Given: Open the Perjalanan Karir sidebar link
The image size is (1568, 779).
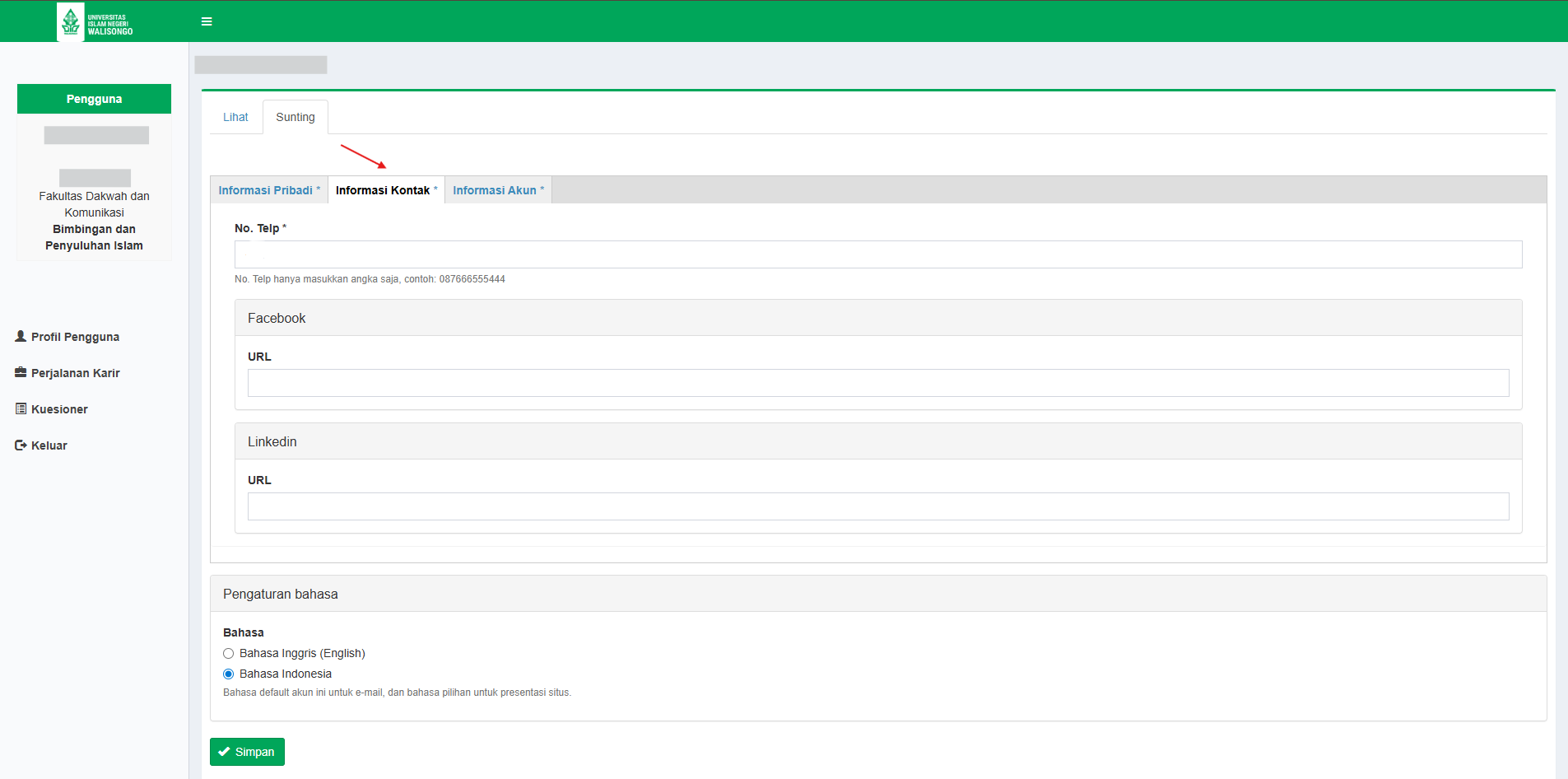Looking at the screenshot, I should pyautogui.click(x=75, y=373).
